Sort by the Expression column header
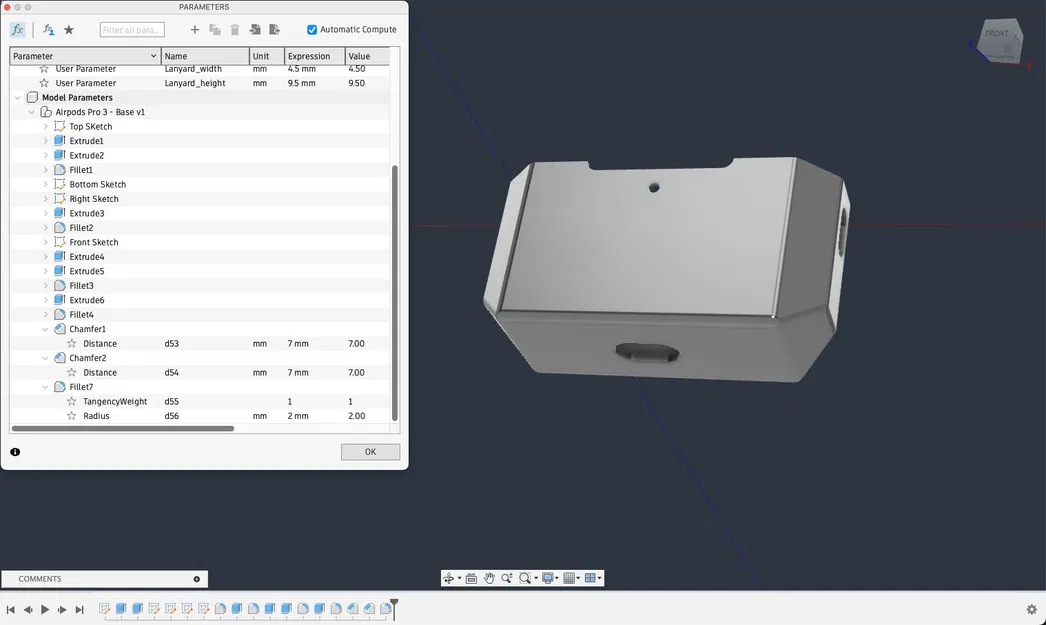The height and width of the screenshot is (625, 1046). [x=315, y=56]
